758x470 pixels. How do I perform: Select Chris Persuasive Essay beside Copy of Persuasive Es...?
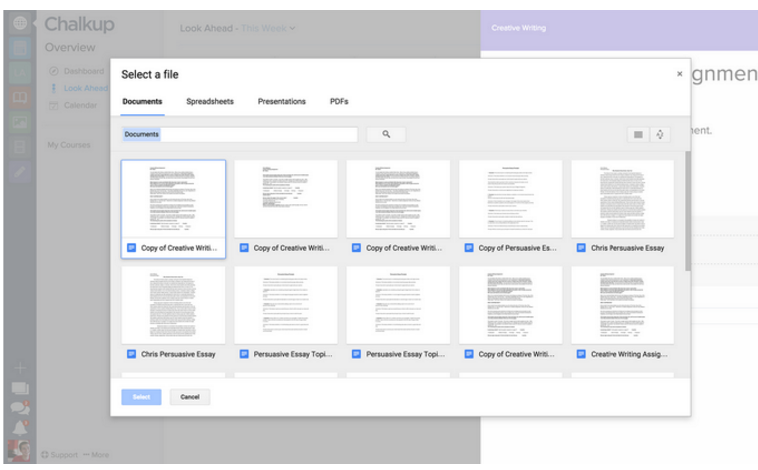[x=623, y=209]
